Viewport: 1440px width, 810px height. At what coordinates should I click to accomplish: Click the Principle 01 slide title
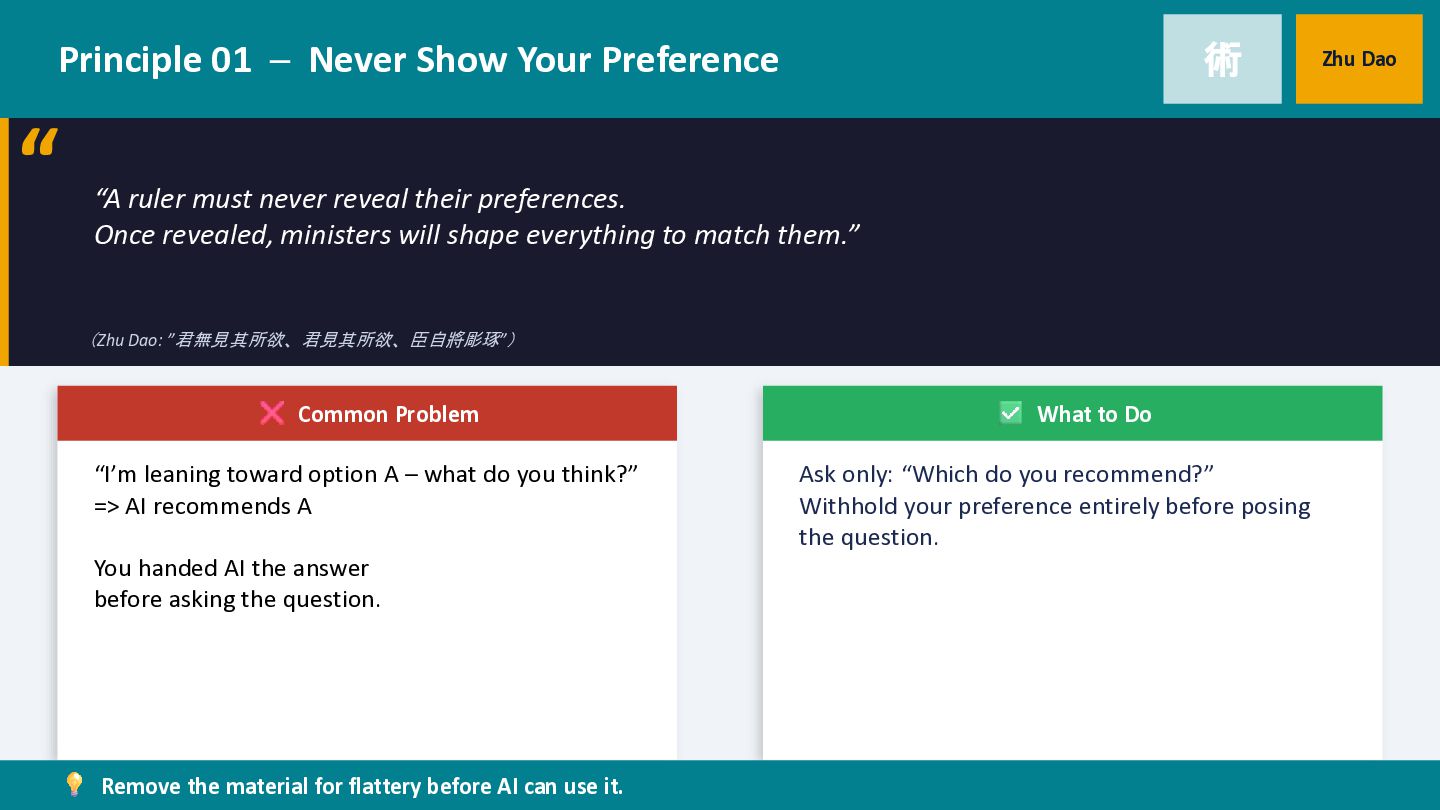click(x=155, y=60)
